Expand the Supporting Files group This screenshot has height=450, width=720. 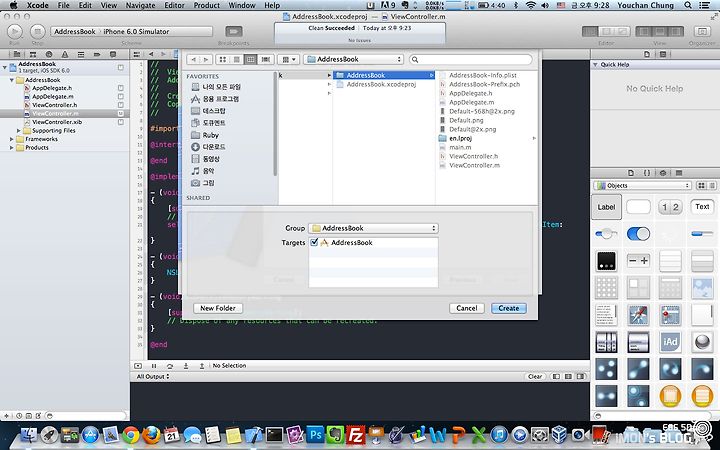click(x=19, y=131)
